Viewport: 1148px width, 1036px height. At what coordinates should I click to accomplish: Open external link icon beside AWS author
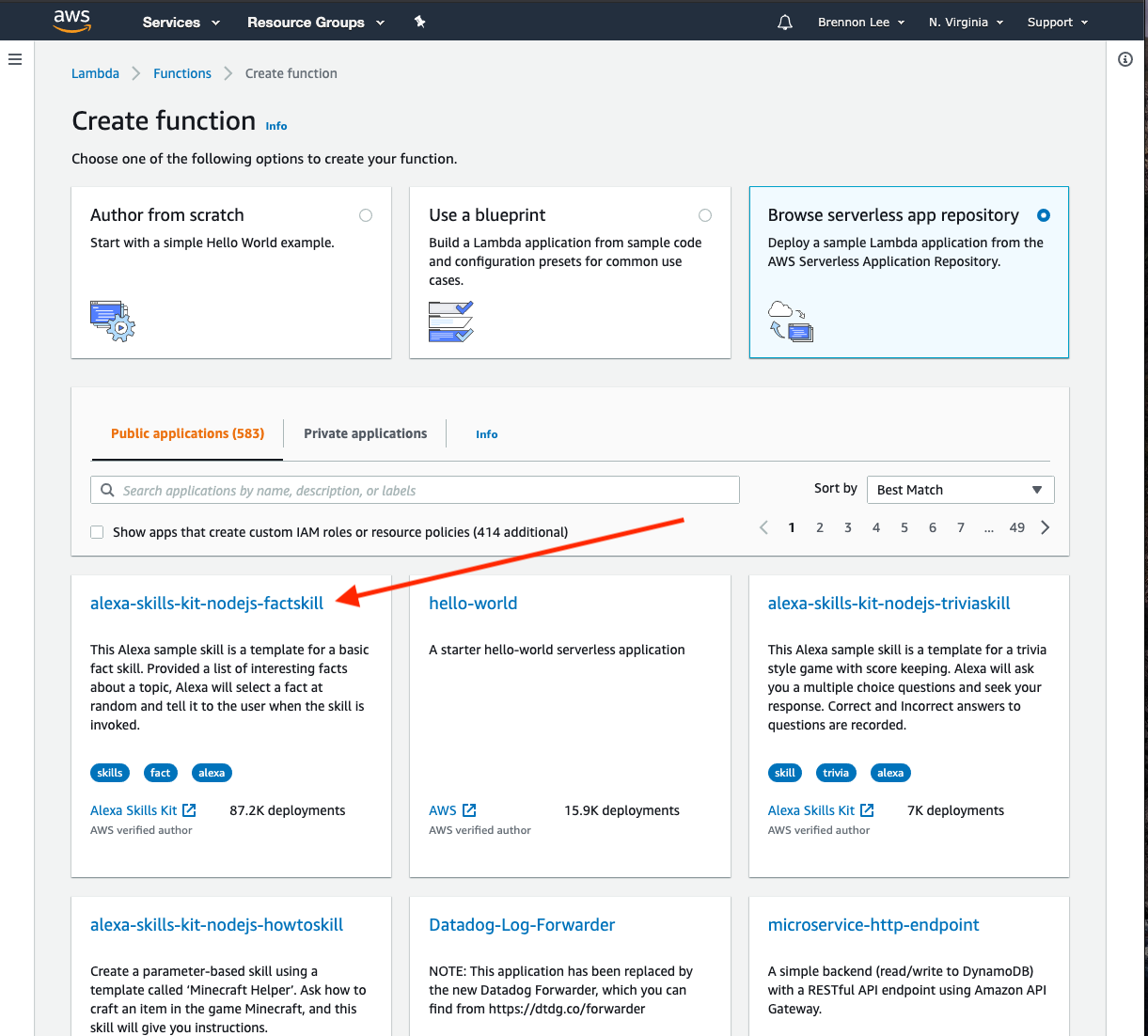click(x=469, y=810)
